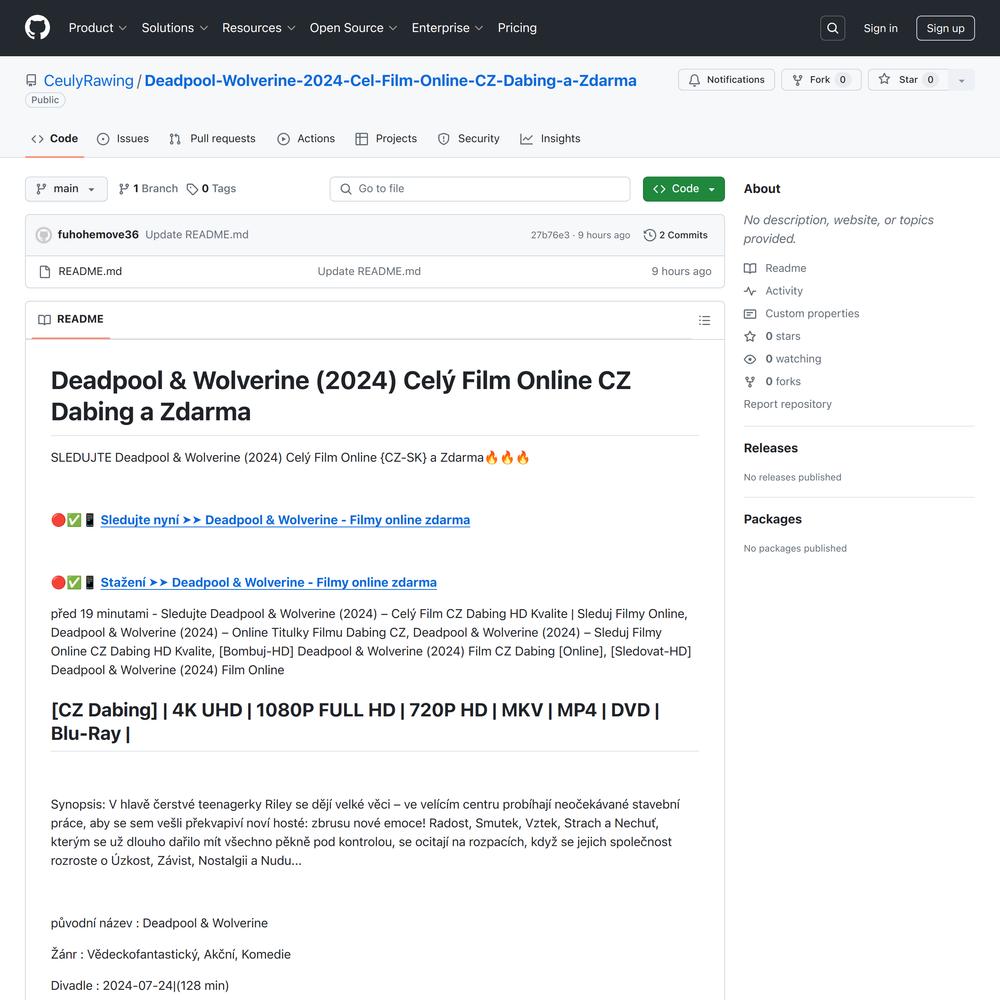Select the README tab header
The width and height of the screenshot is (1000, 1000).
tap(71, 320)
